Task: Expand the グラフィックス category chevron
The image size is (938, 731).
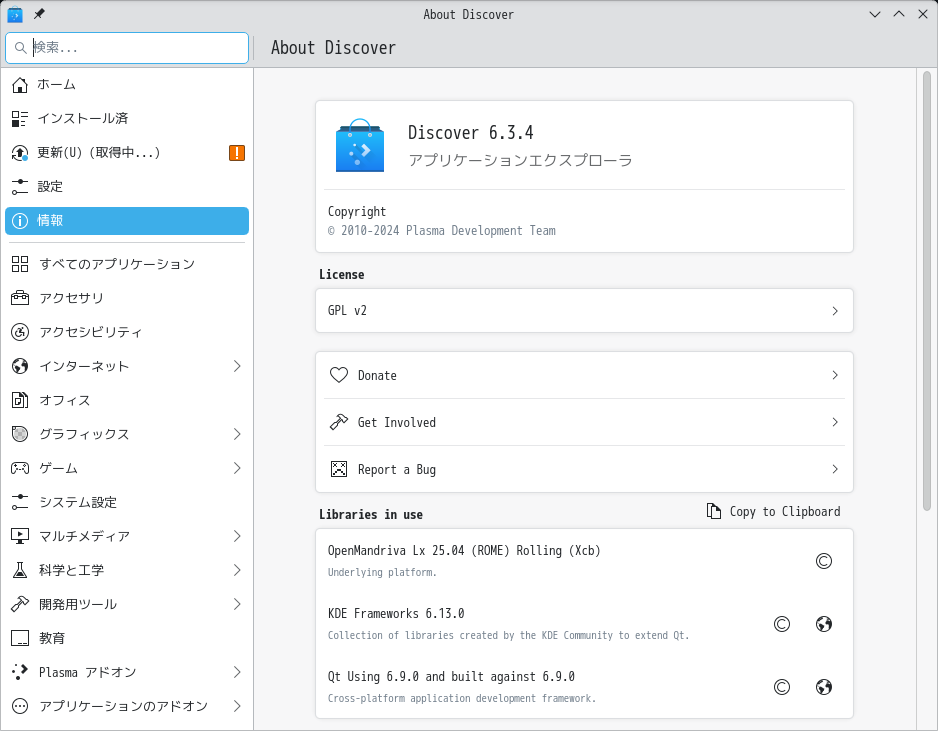Action: pos(237,434)
